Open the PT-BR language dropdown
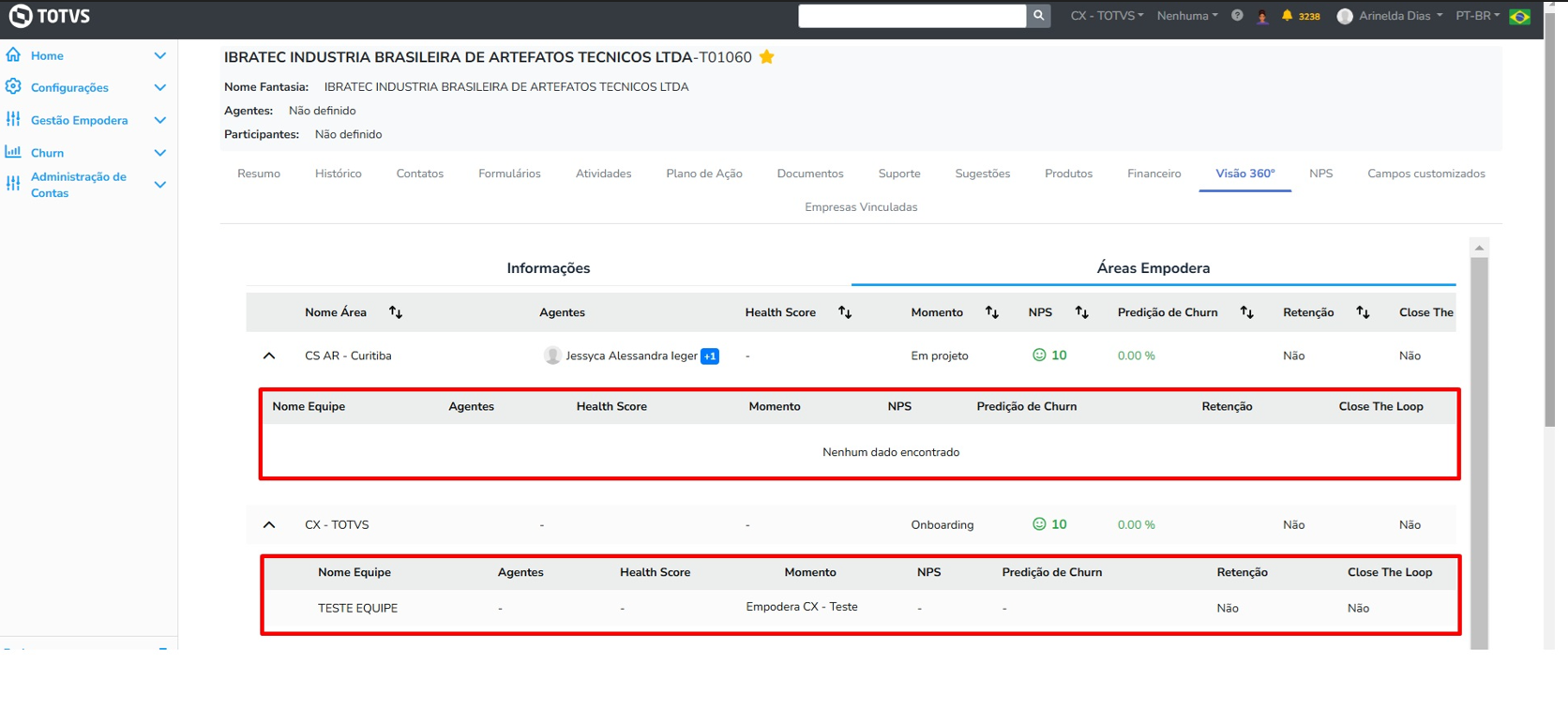Screen dimensions: 1568x711 (x=1478, y=16)
